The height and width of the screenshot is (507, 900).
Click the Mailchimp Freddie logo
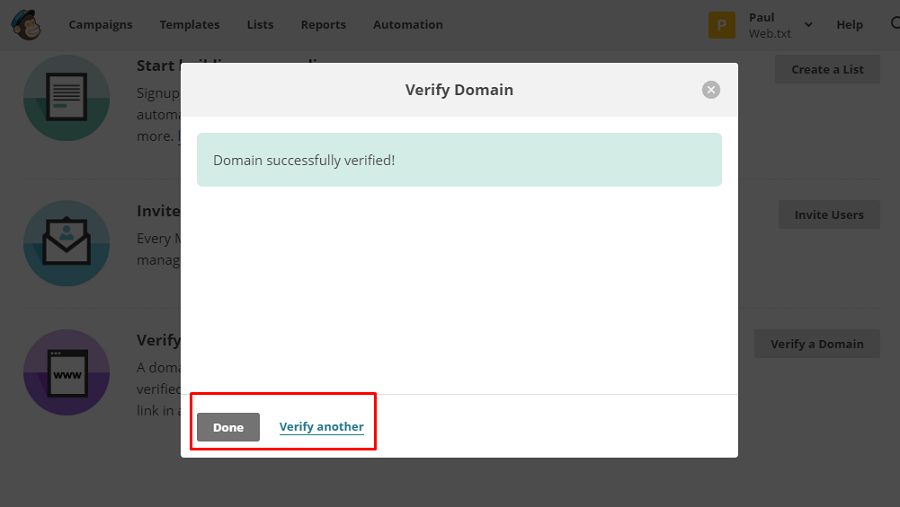pos(25,24)
